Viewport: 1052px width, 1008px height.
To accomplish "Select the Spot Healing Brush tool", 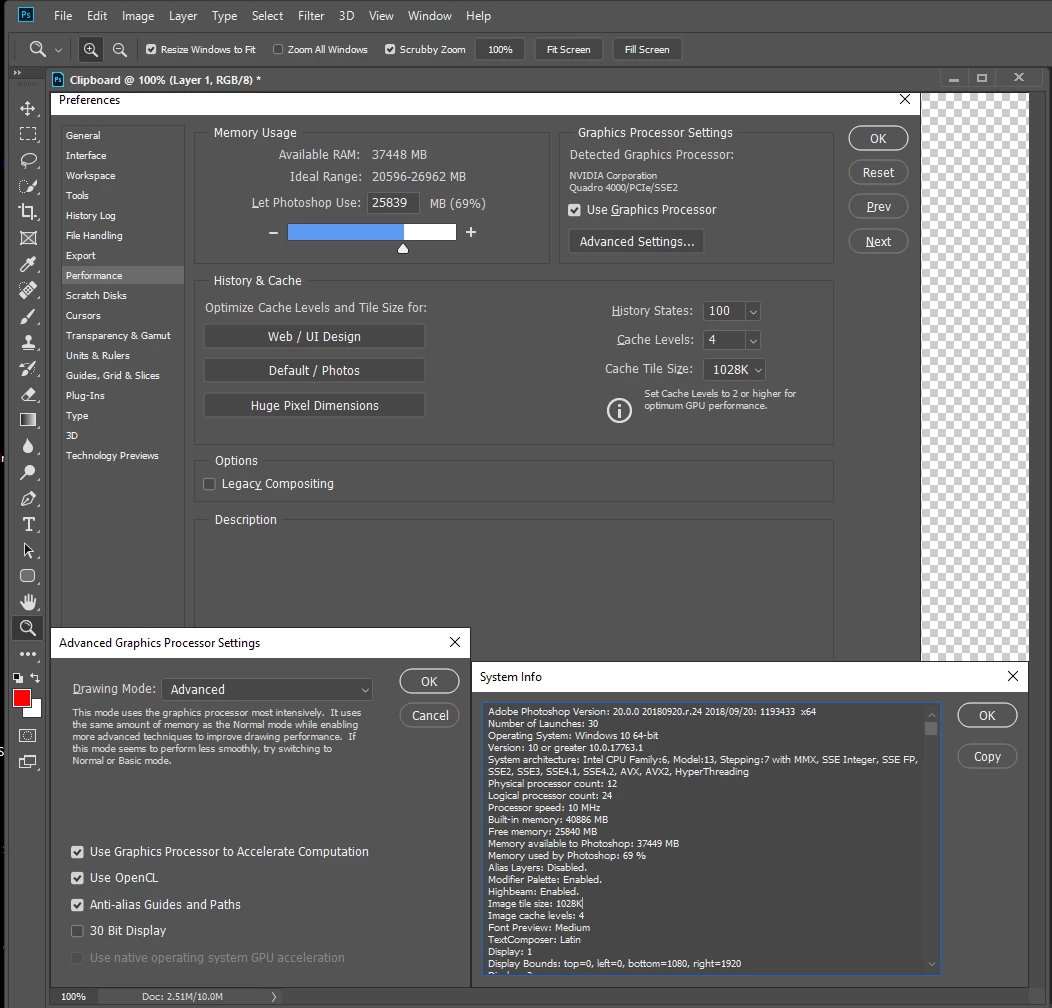I will click(28, 290).
